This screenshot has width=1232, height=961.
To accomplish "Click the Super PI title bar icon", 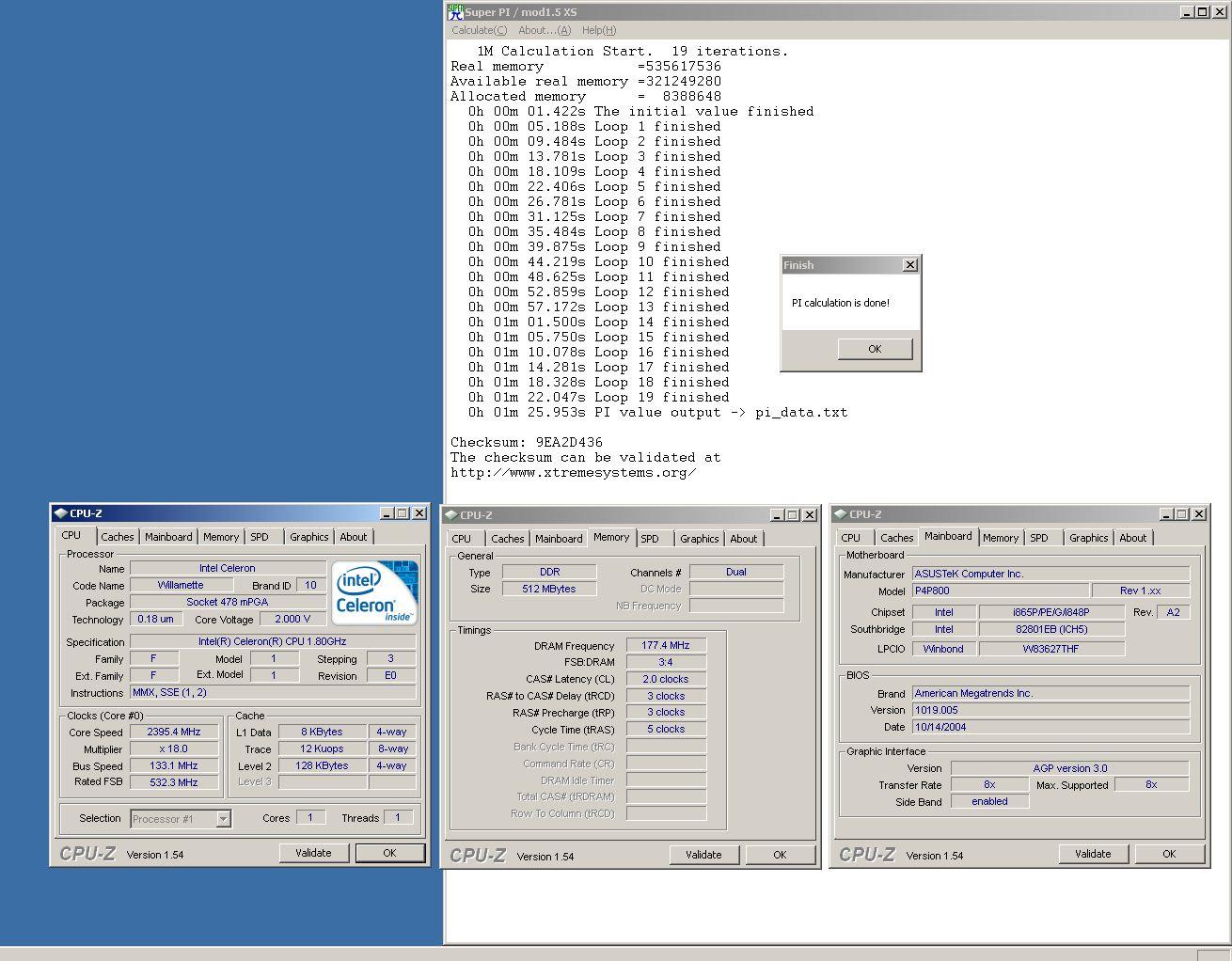I will [455, 12].
